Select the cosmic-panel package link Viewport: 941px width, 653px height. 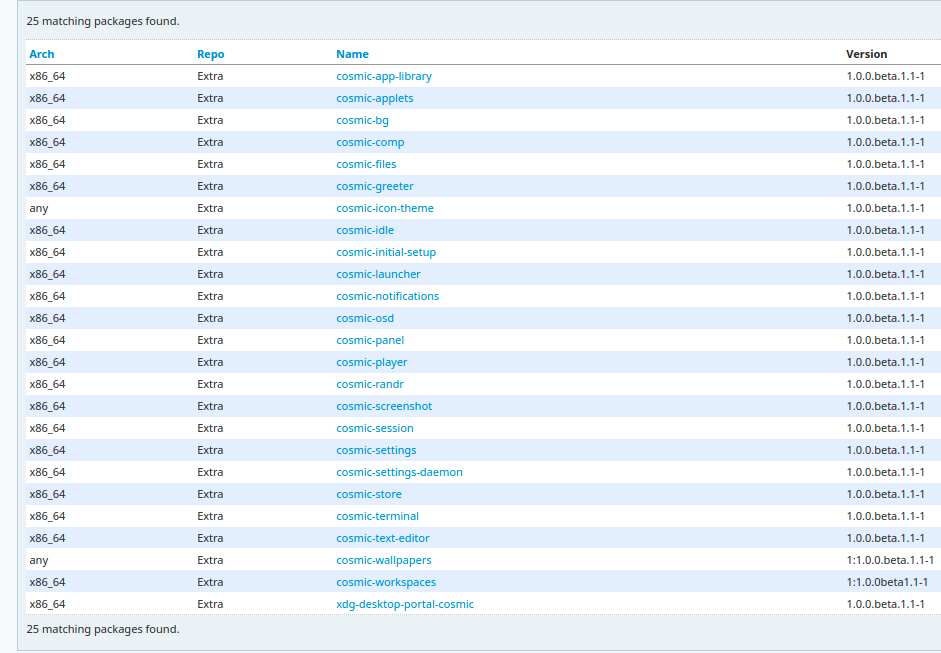pyautogui.click(x=370, y=340)
